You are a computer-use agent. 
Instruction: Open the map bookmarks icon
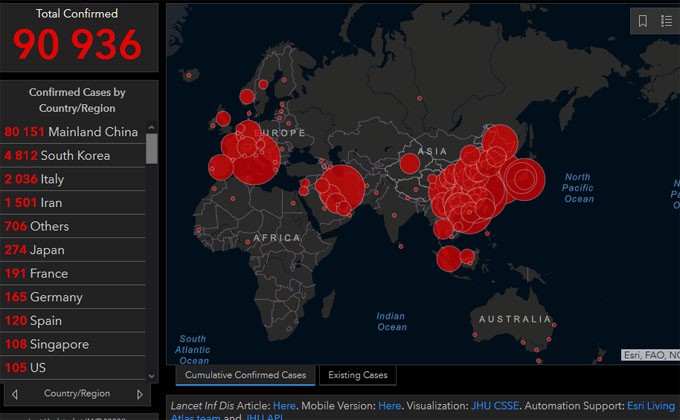643,21
